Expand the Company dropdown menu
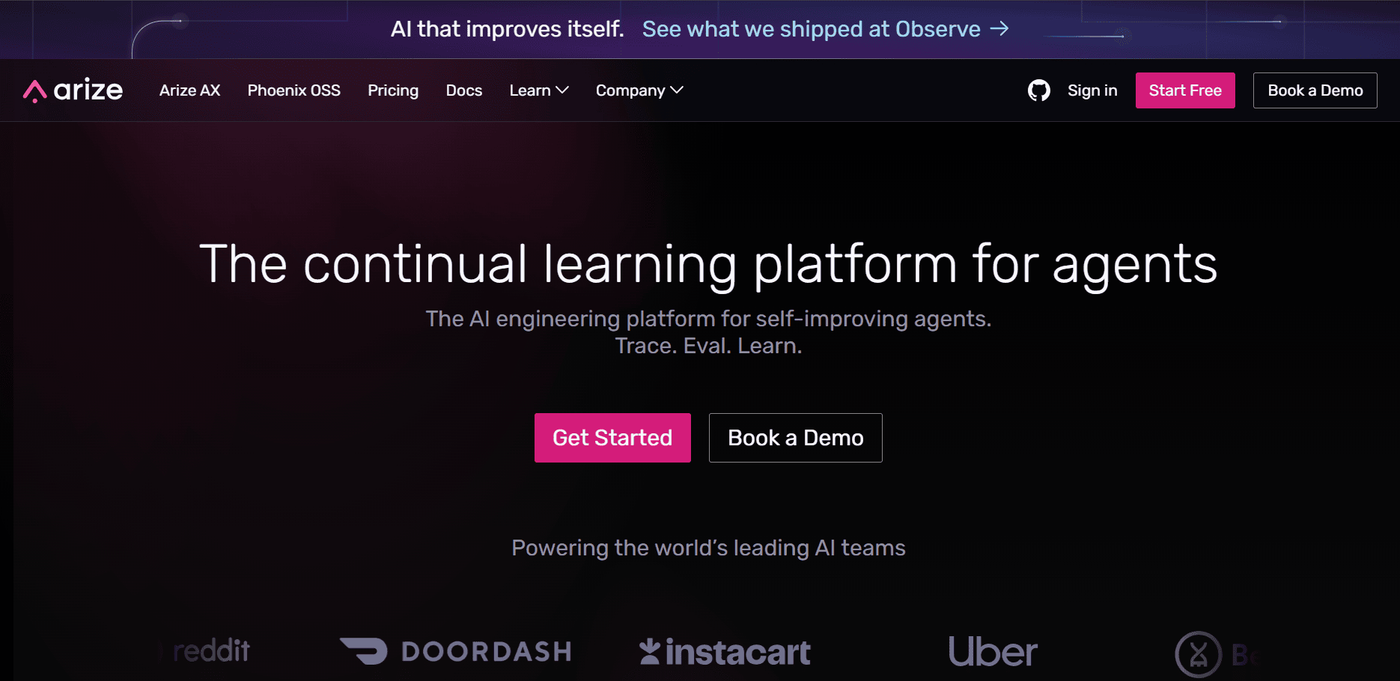 [x=640, y=90]
